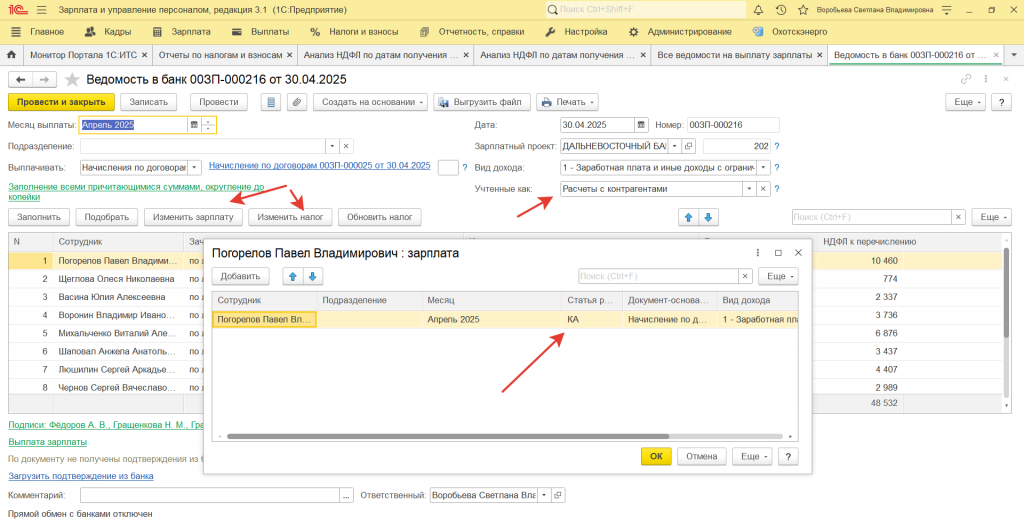Open the 1C main hamburger menu

tap(41, 10)
